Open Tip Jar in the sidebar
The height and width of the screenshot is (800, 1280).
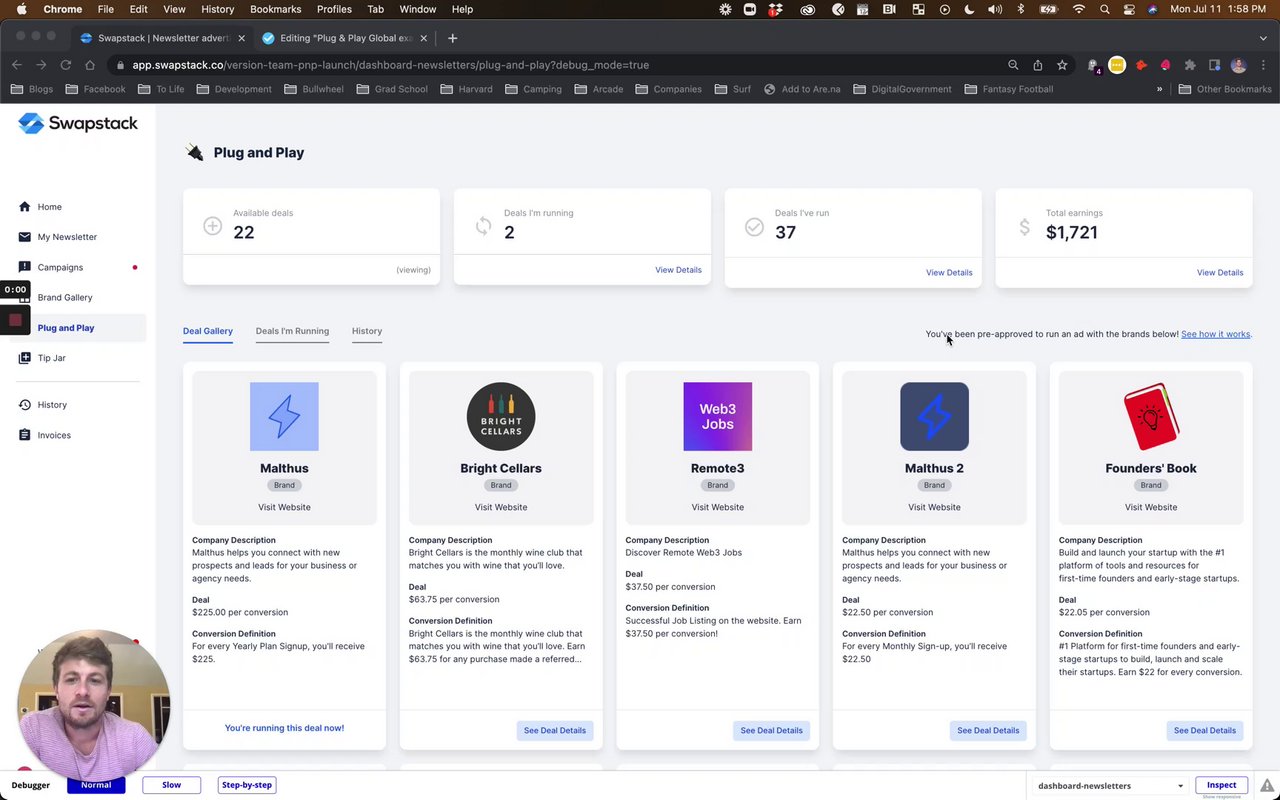51,358
